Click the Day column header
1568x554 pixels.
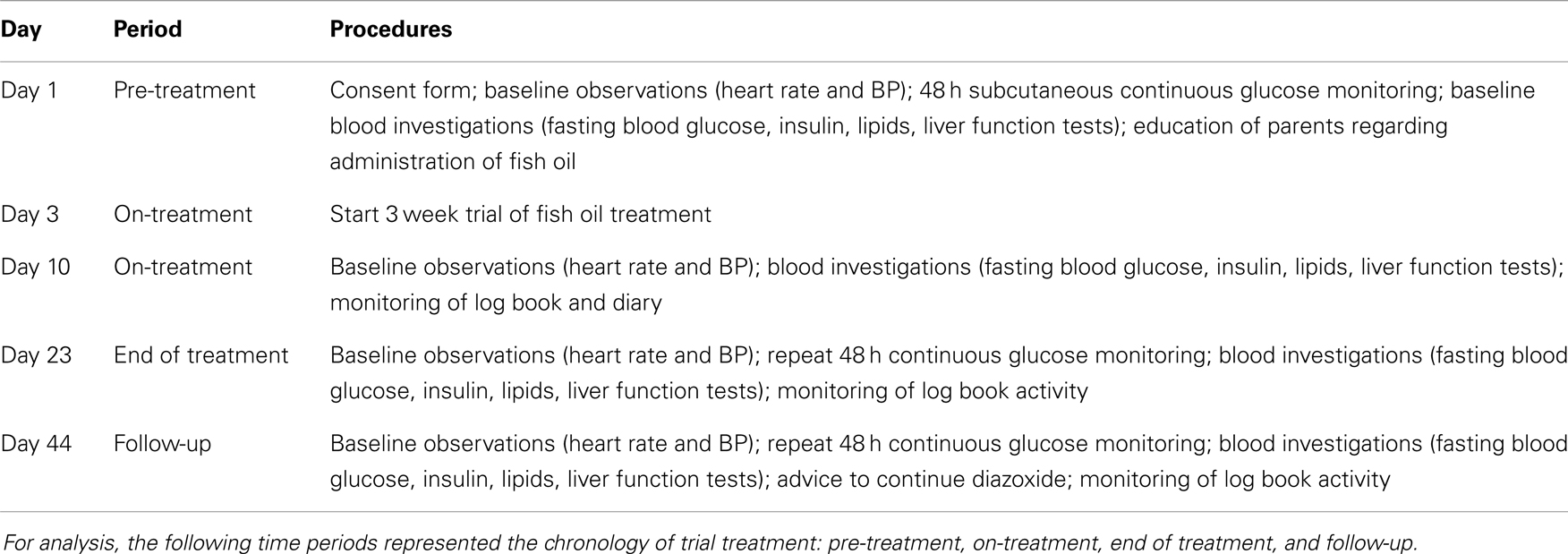coord(21,30)
